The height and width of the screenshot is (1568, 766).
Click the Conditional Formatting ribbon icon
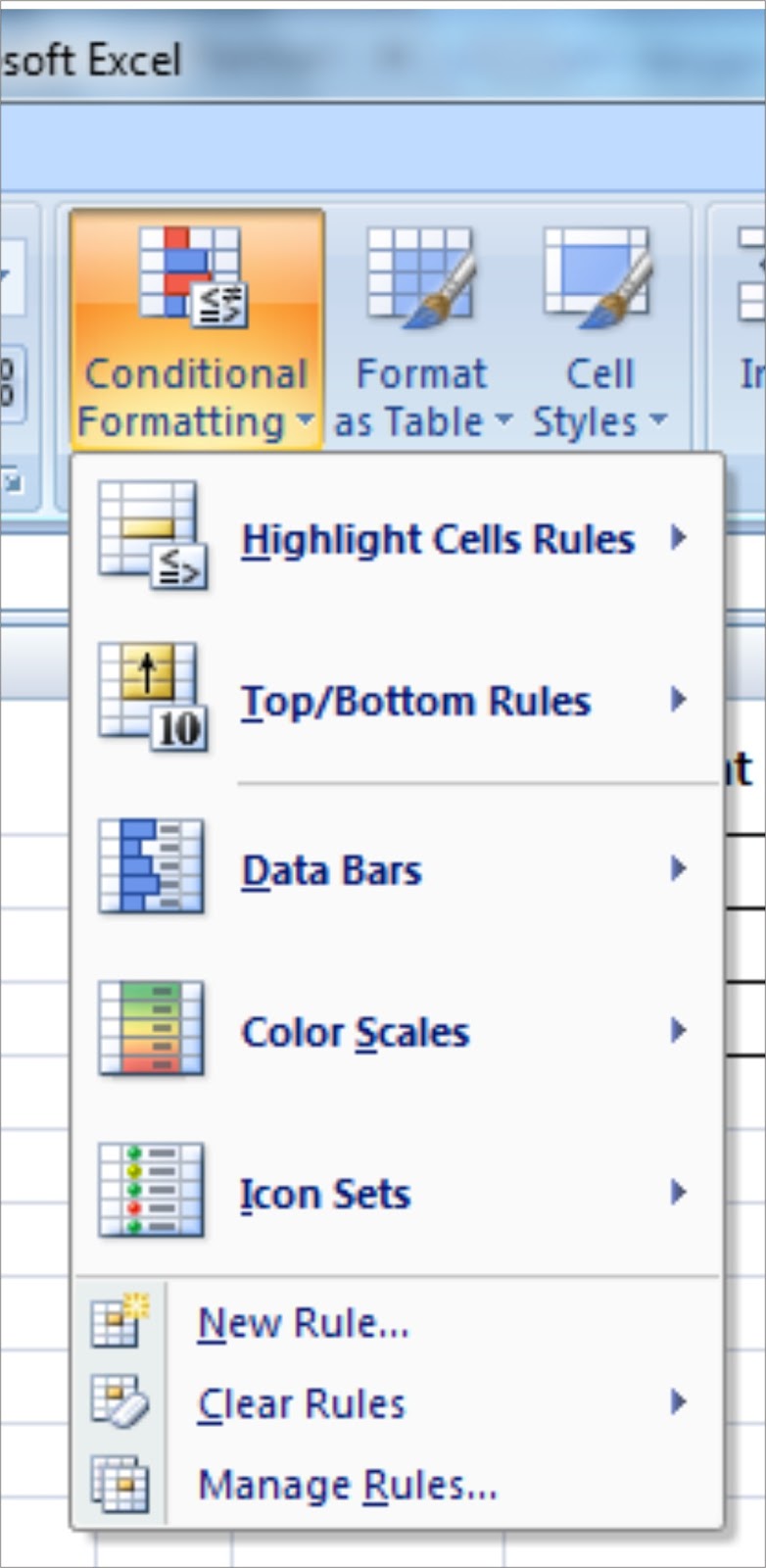pos(194,276)
